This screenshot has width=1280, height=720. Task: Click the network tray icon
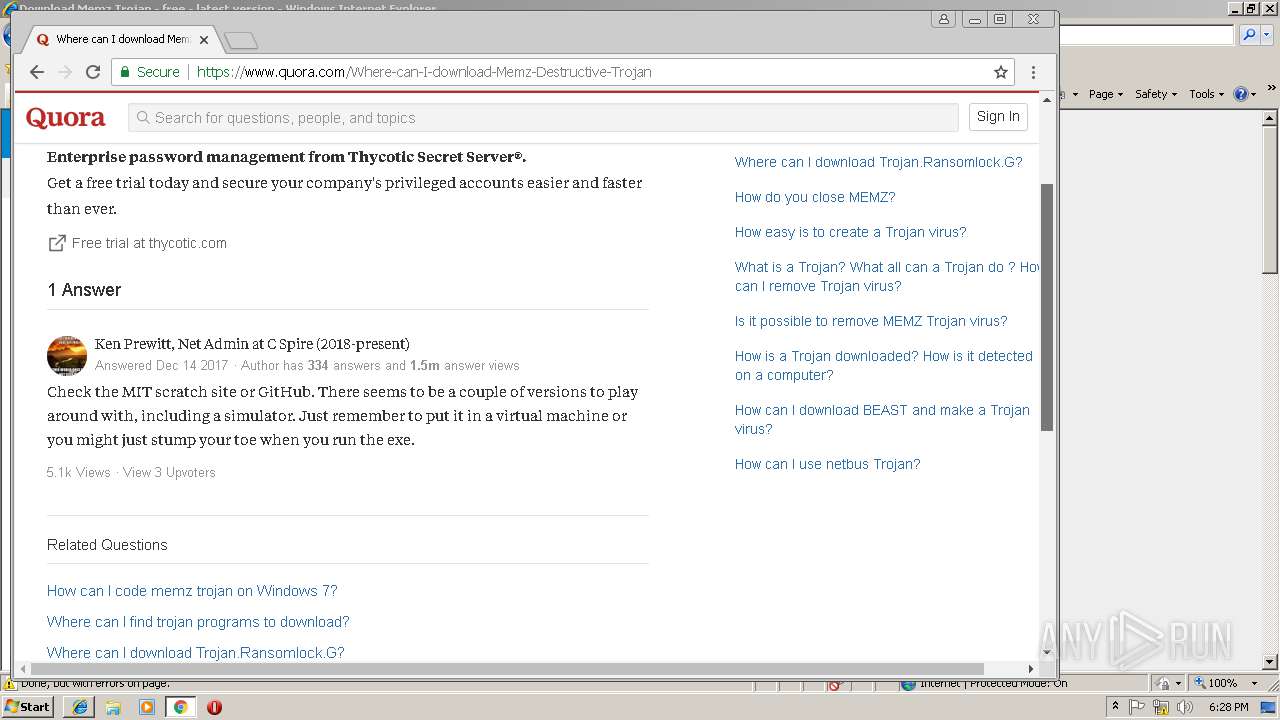1161,707
